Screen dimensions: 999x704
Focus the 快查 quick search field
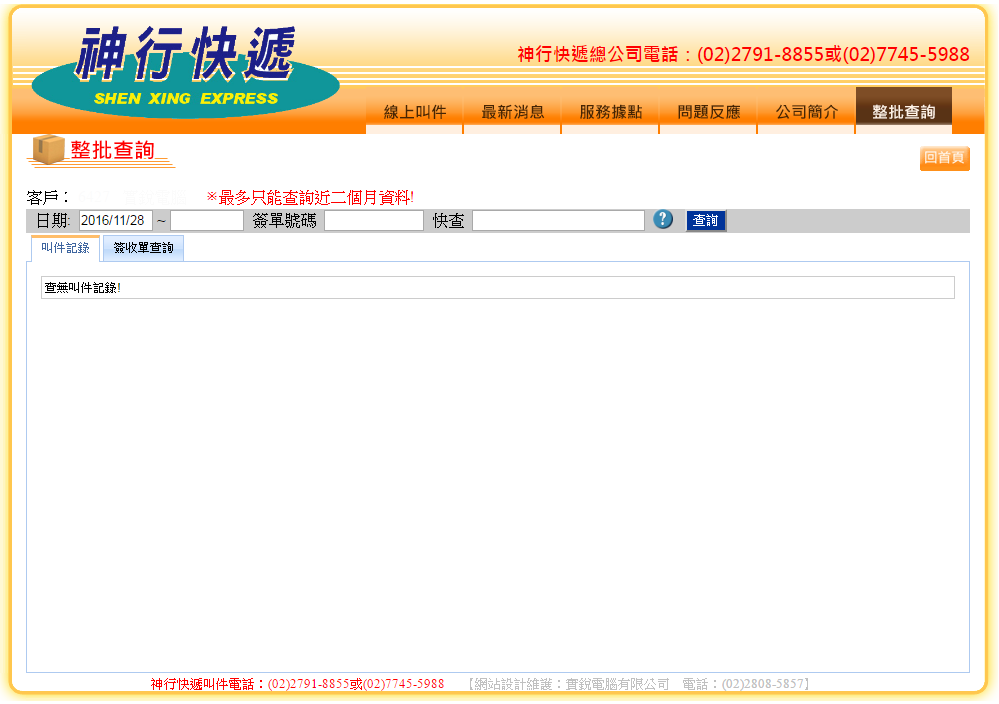pyautogui.click(x=558, y=221)
